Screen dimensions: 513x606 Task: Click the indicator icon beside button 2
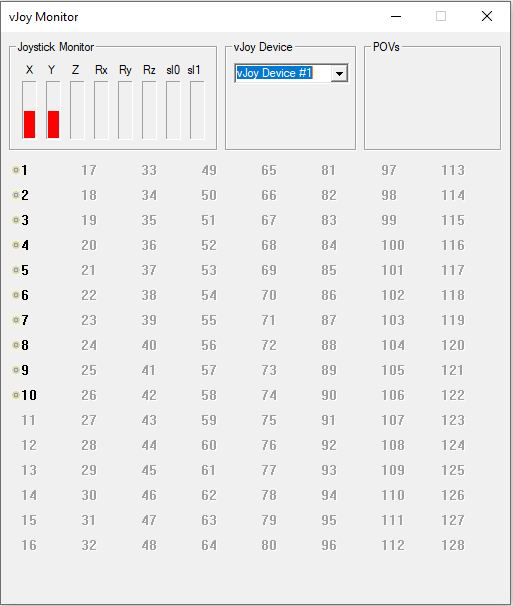point(16,195)
